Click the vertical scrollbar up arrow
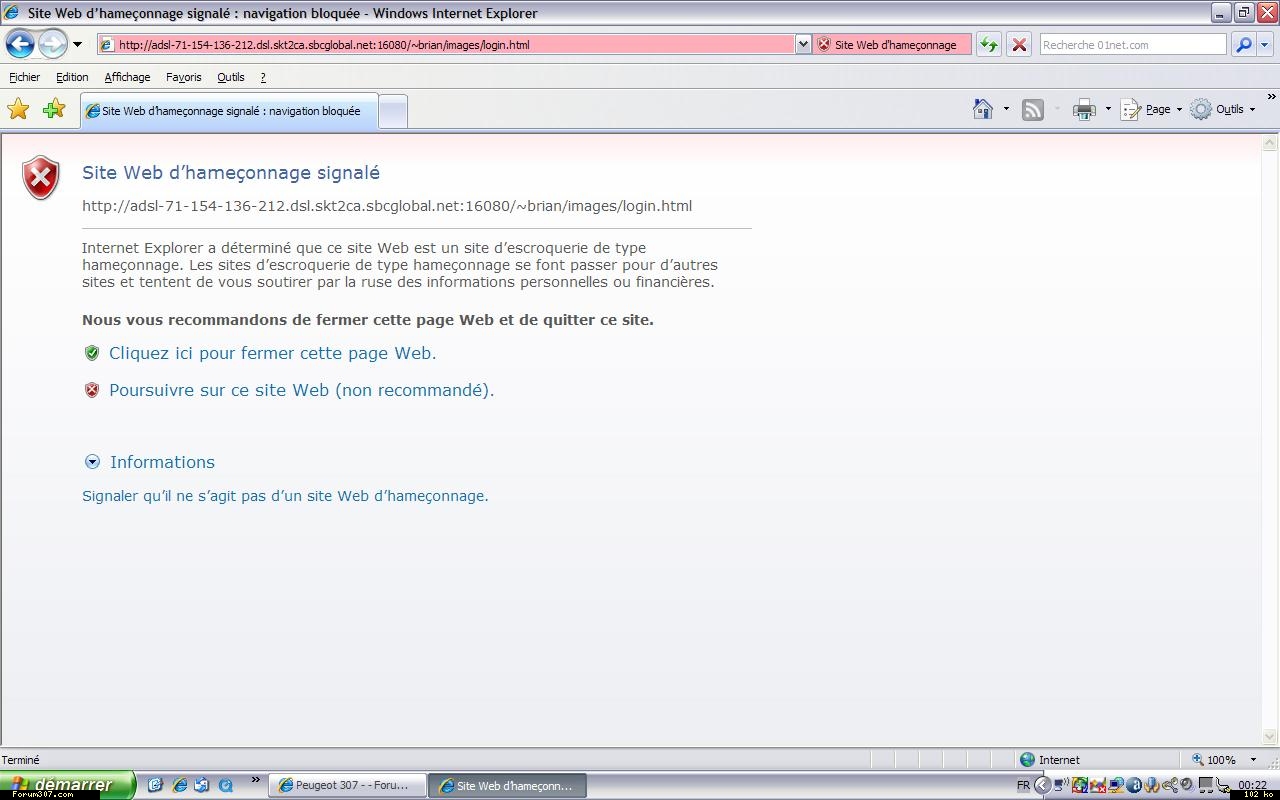 pos(1270,143)
